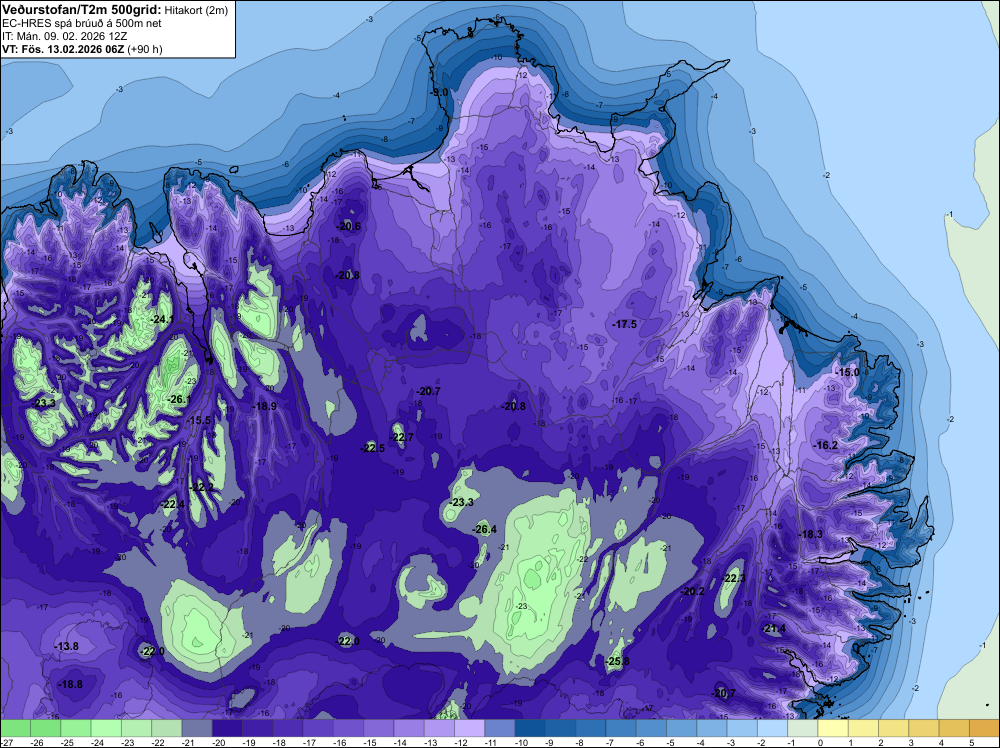Select the legend swatch labeled -23
The width and height of the screenshot is (1000, 748).
[x=136, y=728]
